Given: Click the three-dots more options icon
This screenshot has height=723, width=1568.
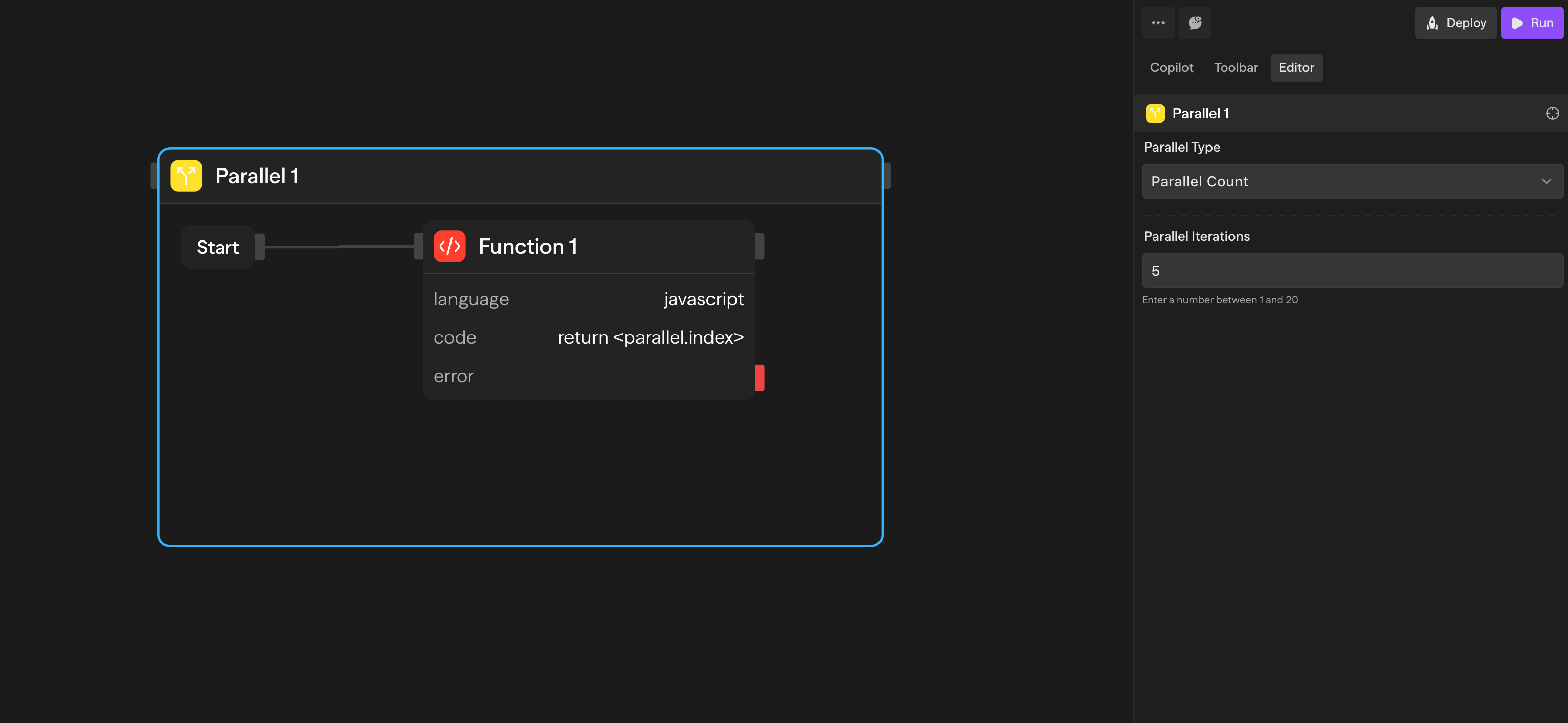Looking at the screenshot, I should coord(1158,23).
